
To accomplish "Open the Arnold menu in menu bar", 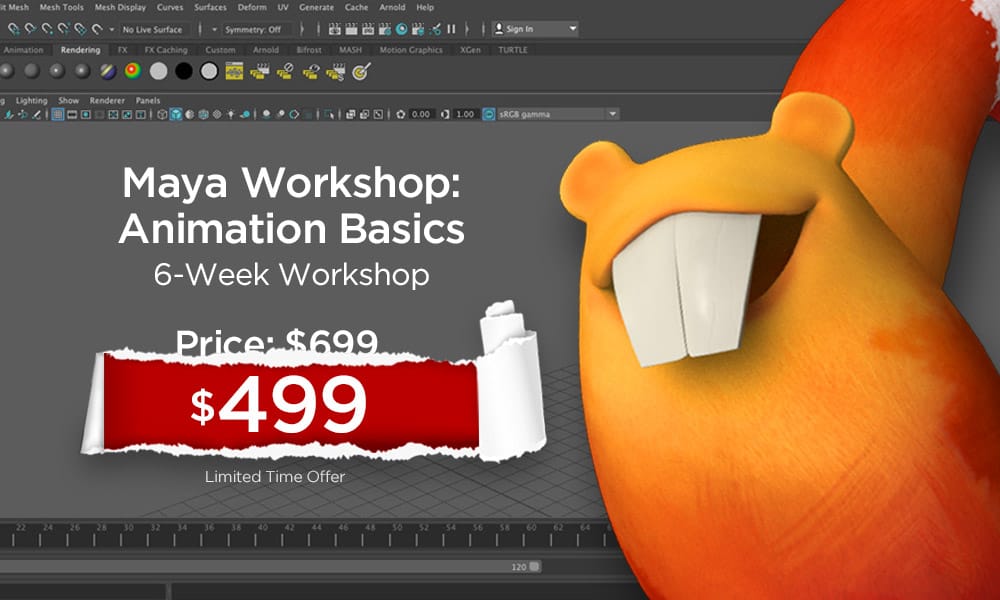I will (392, 7).
